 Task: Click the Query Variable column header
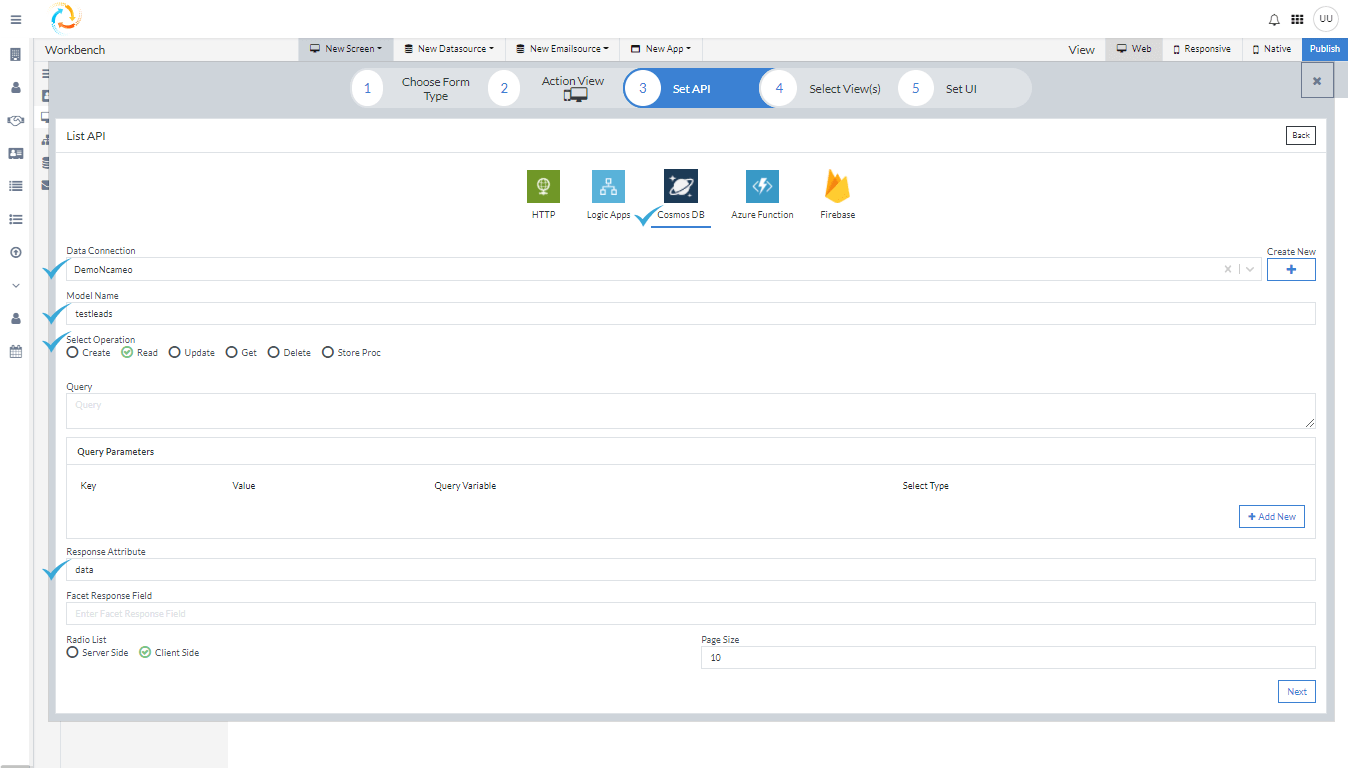click(x=465, y=486)
